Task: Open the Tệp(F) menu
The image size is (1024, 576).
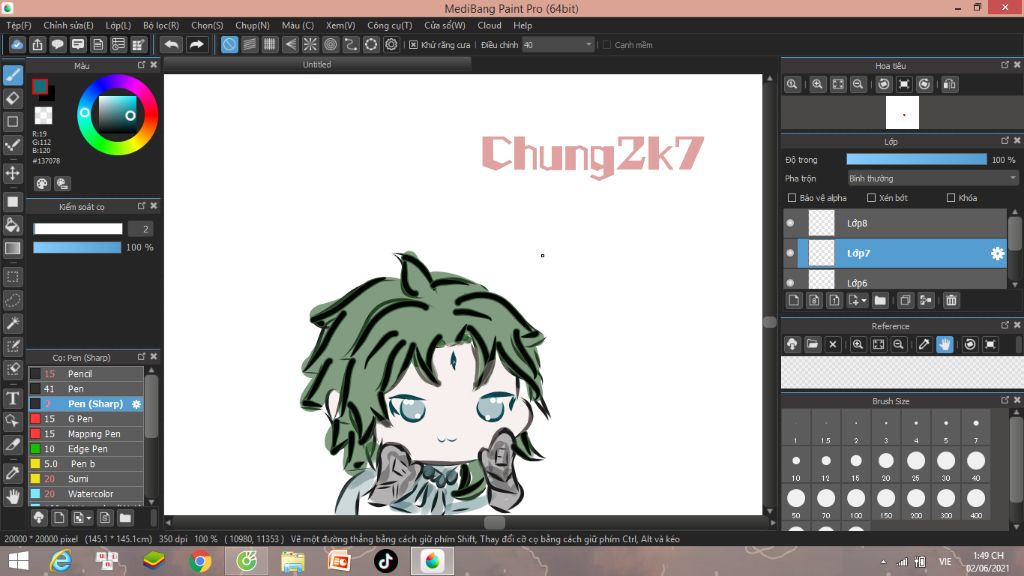Action: pyautogui.click(x=19, y=25)
